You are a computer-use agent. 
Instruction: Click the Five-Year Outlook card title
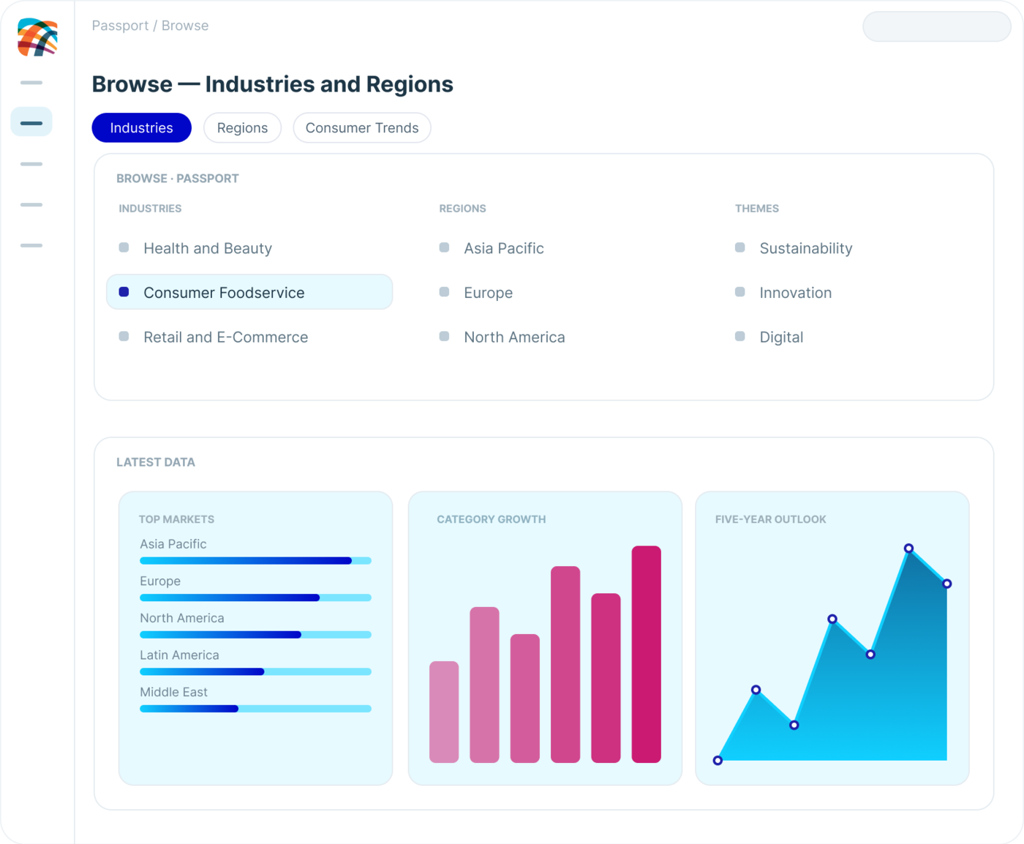771,519
